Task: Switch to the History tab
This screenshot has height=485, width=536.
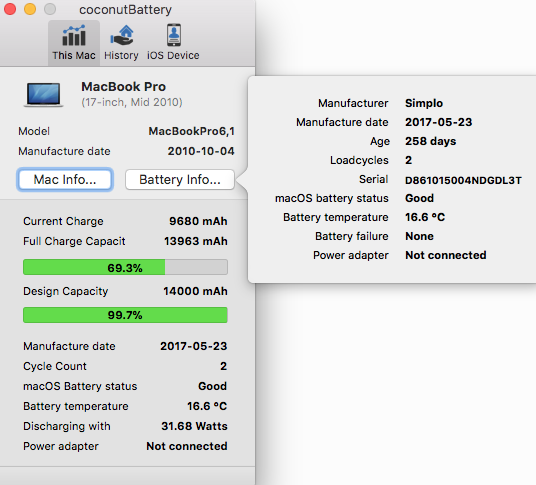Action: [x=121, y=43]
